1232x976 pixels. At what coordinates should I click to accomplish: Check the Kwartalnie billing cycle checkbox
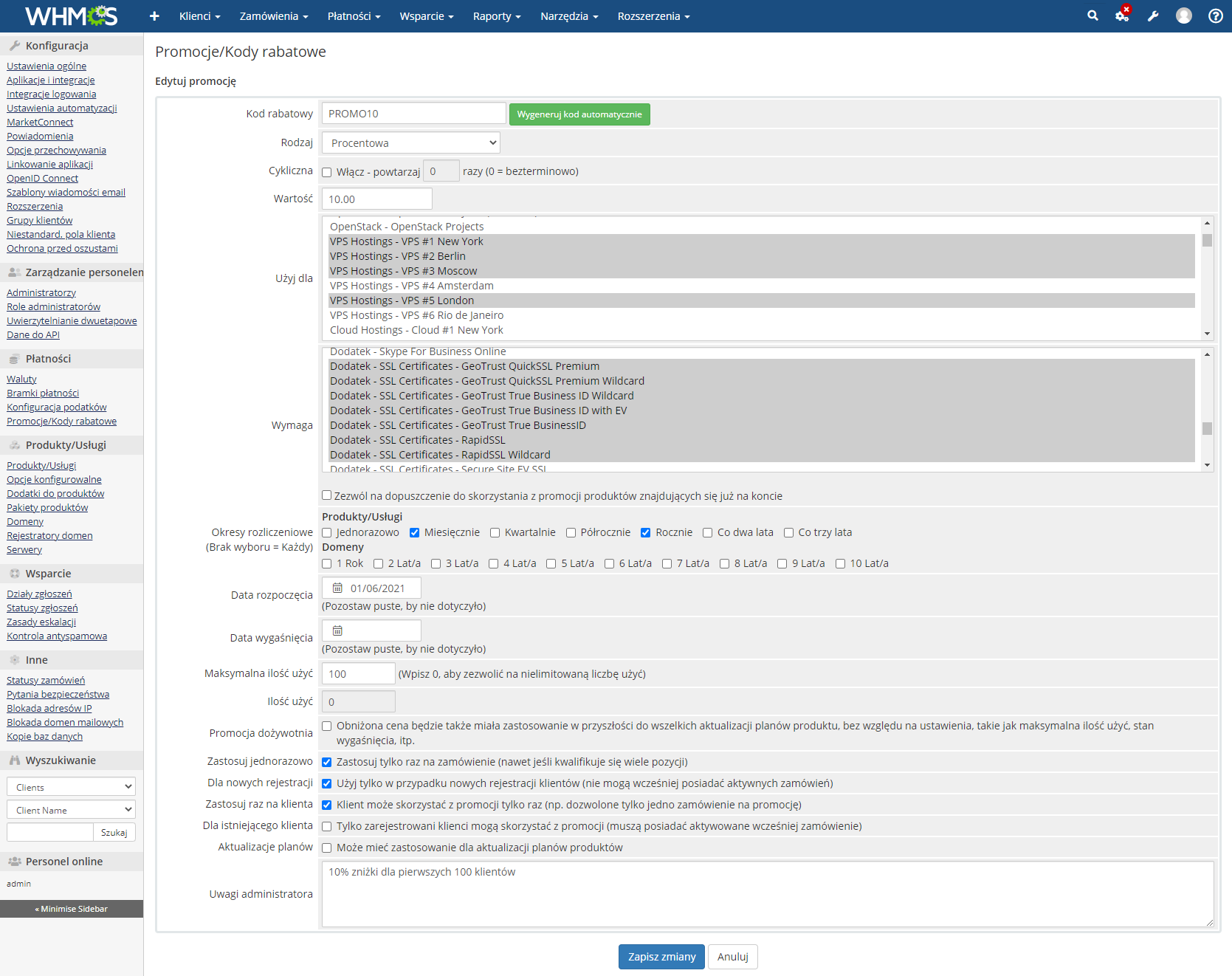point(495,532)
